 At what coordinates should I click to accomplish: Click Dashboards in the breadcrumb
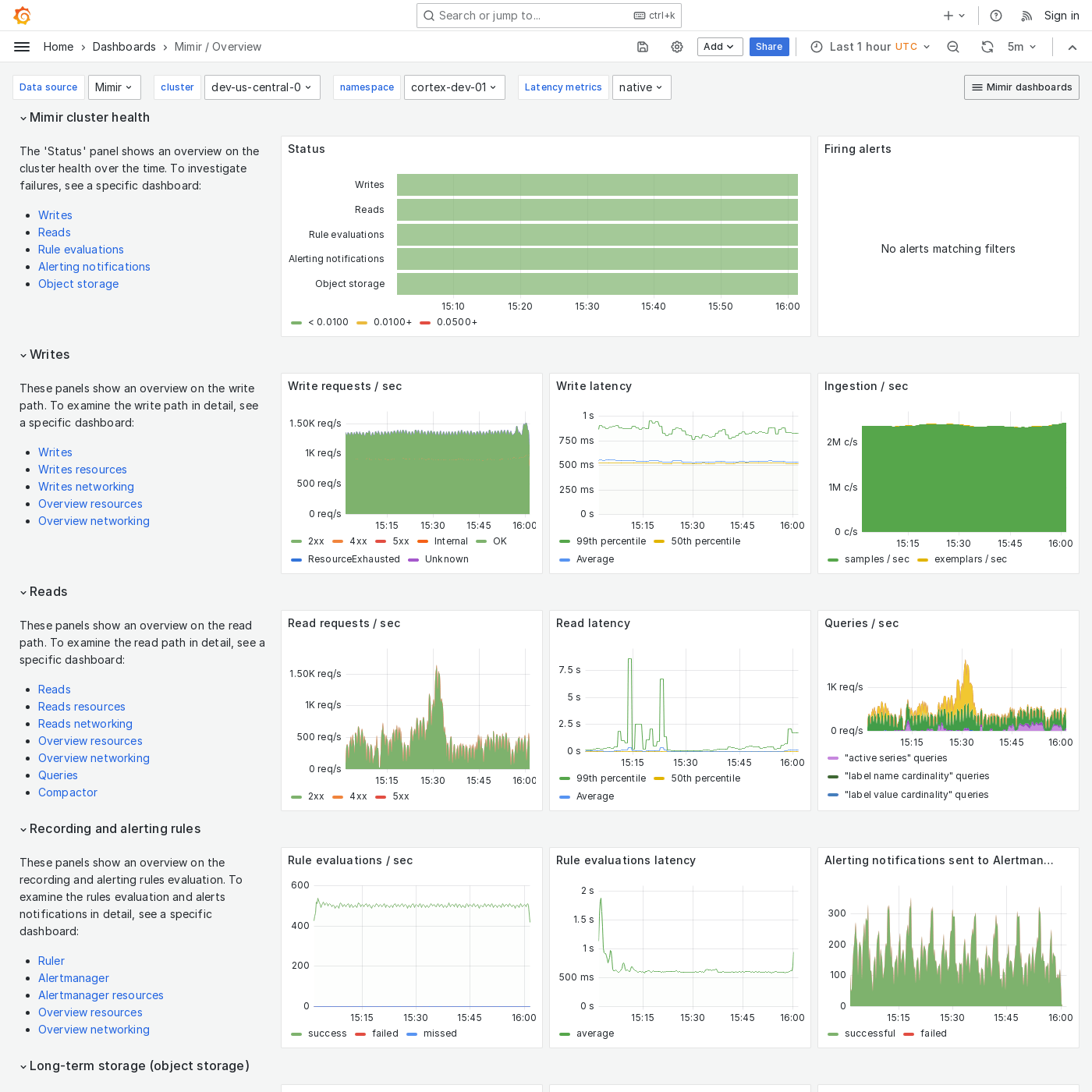point(124,47)
